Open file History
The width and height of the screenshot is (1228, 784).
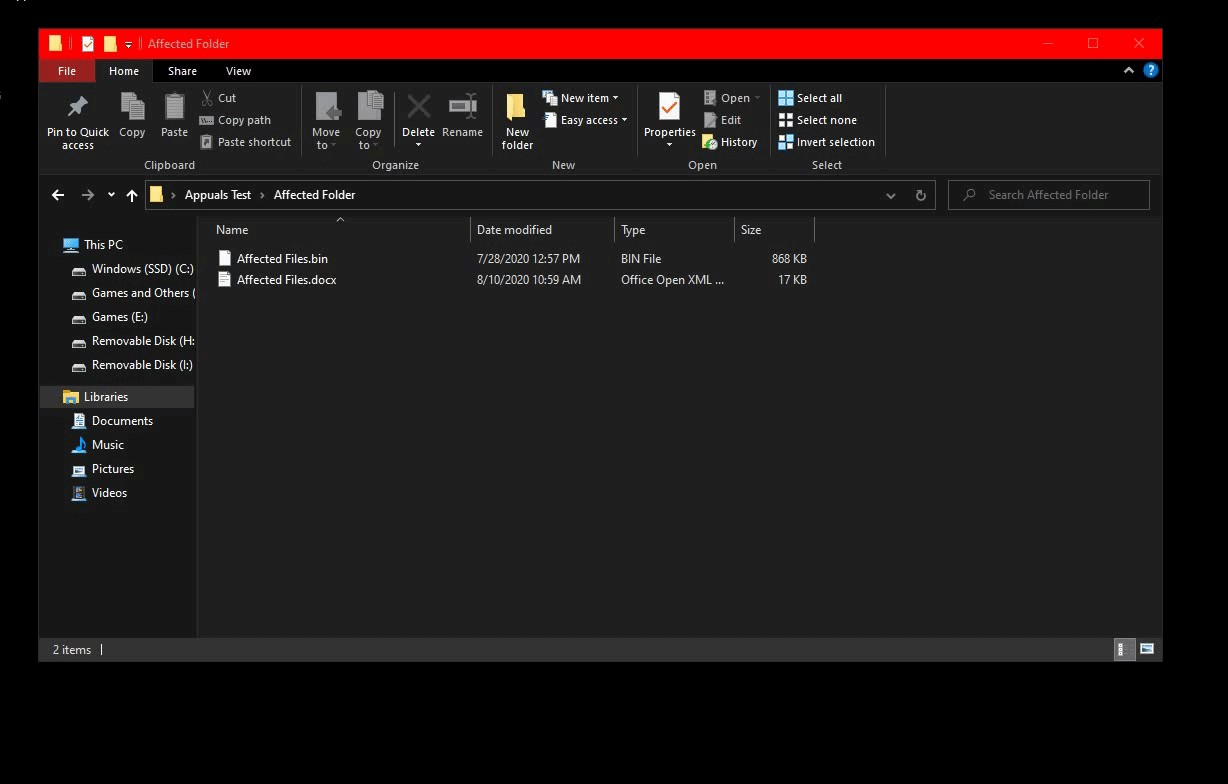tap(730, 142)
